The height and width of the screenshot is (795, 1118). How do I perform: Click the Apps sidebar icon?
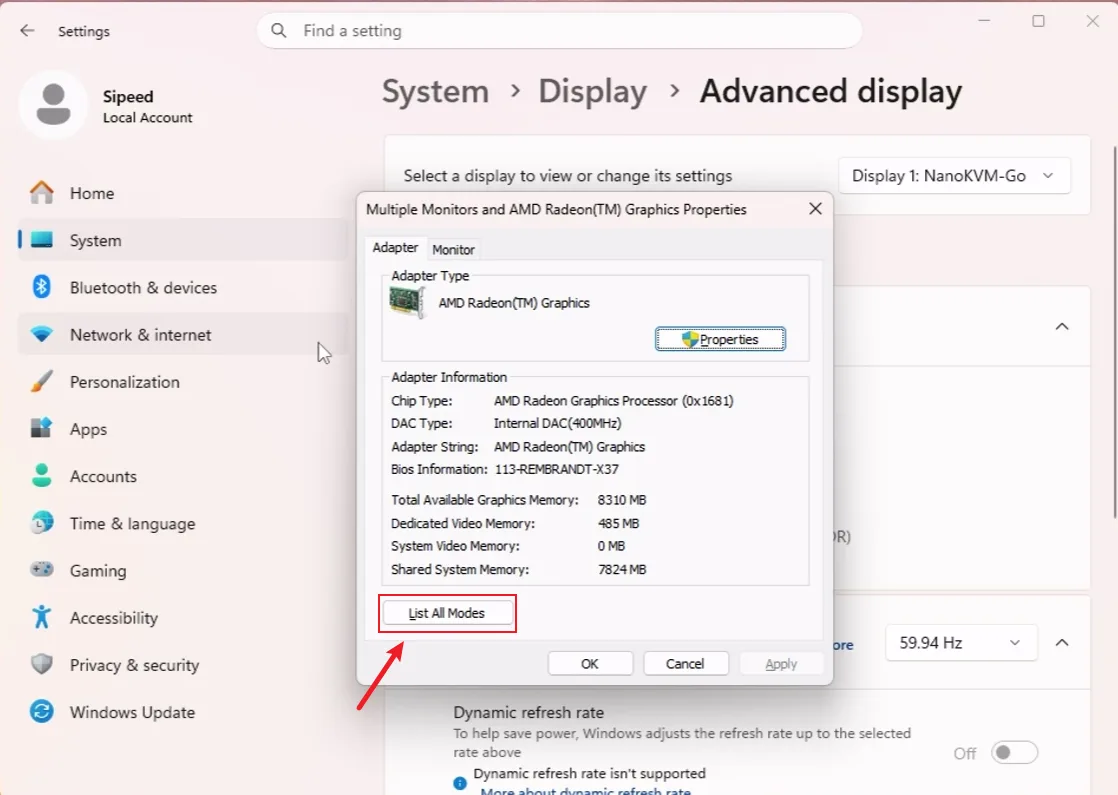tap(41, 429)
